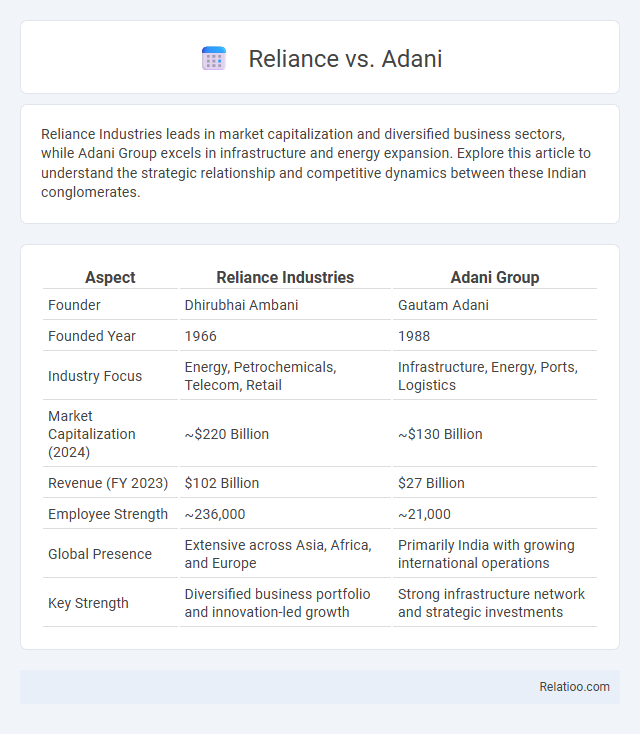Click 'Extensive across Asia, Africa, and Europe'
This screenshot has height=734, width=640.
coord(278,554)
